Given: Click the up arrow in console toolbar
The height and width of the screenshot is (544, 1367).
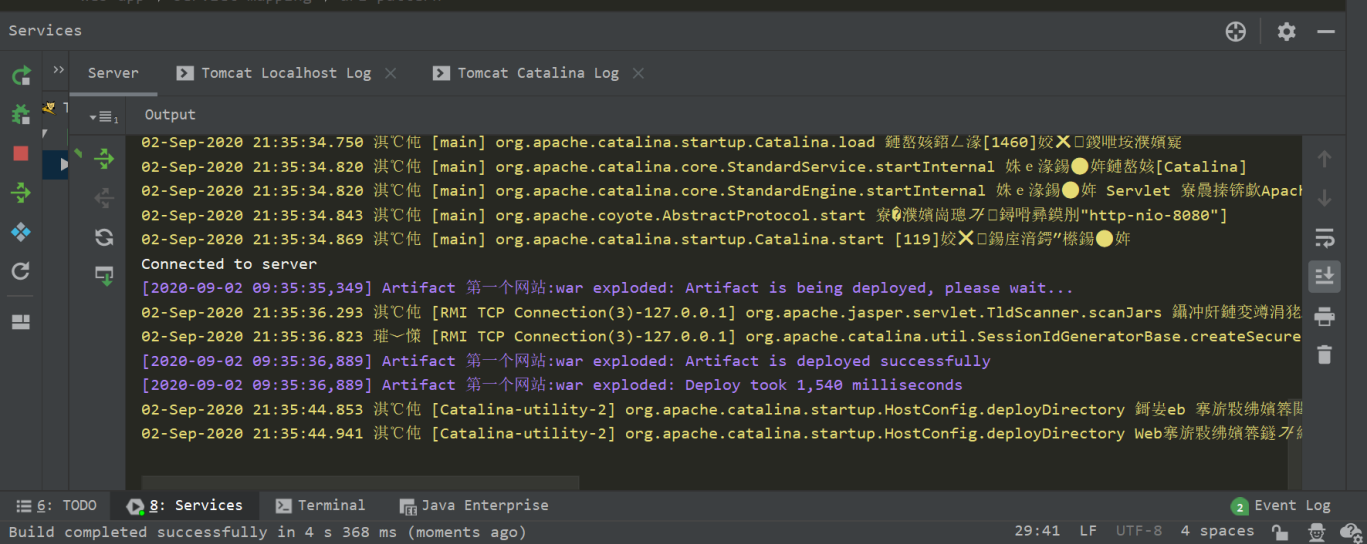Looking at the screenshot, I should tap(1324, 159).
